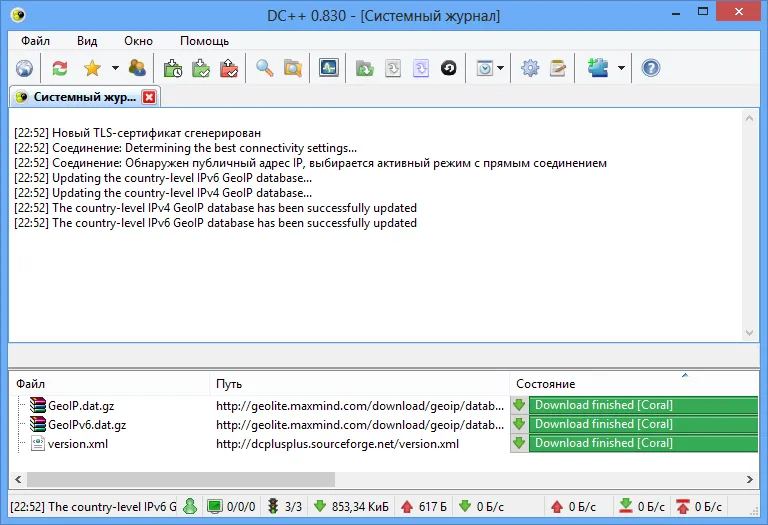Expand the Plugins dropdown arrow
The image size is (768, 525).
click(621, 68)
